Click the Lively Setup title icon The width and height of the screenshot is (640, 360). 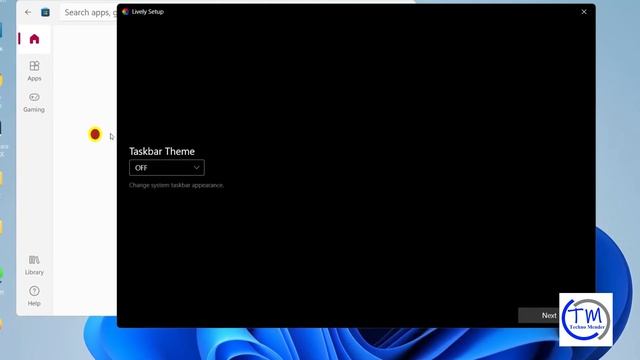point(125,12)
